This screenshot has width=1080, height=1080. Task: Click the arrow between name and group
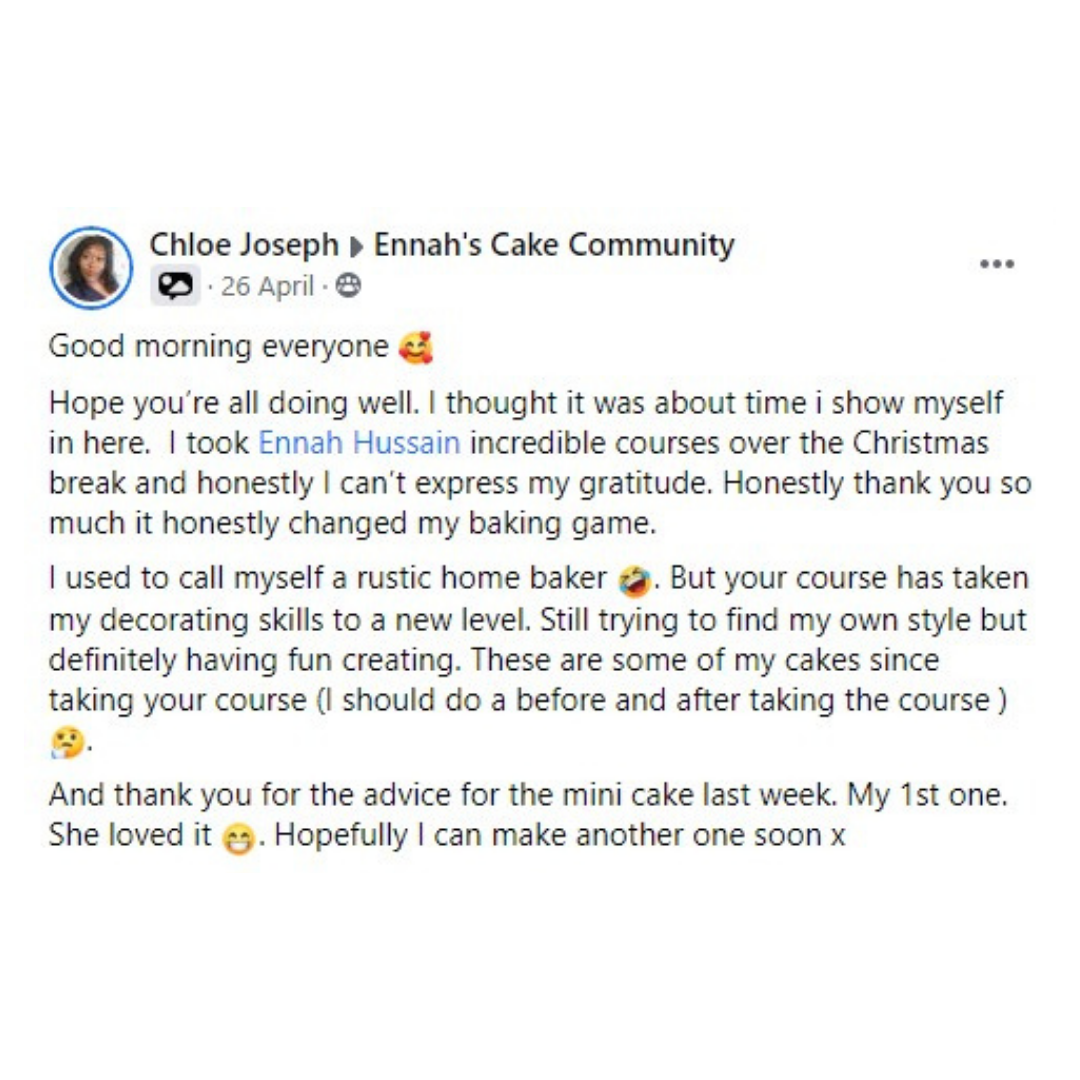point(356,247)
